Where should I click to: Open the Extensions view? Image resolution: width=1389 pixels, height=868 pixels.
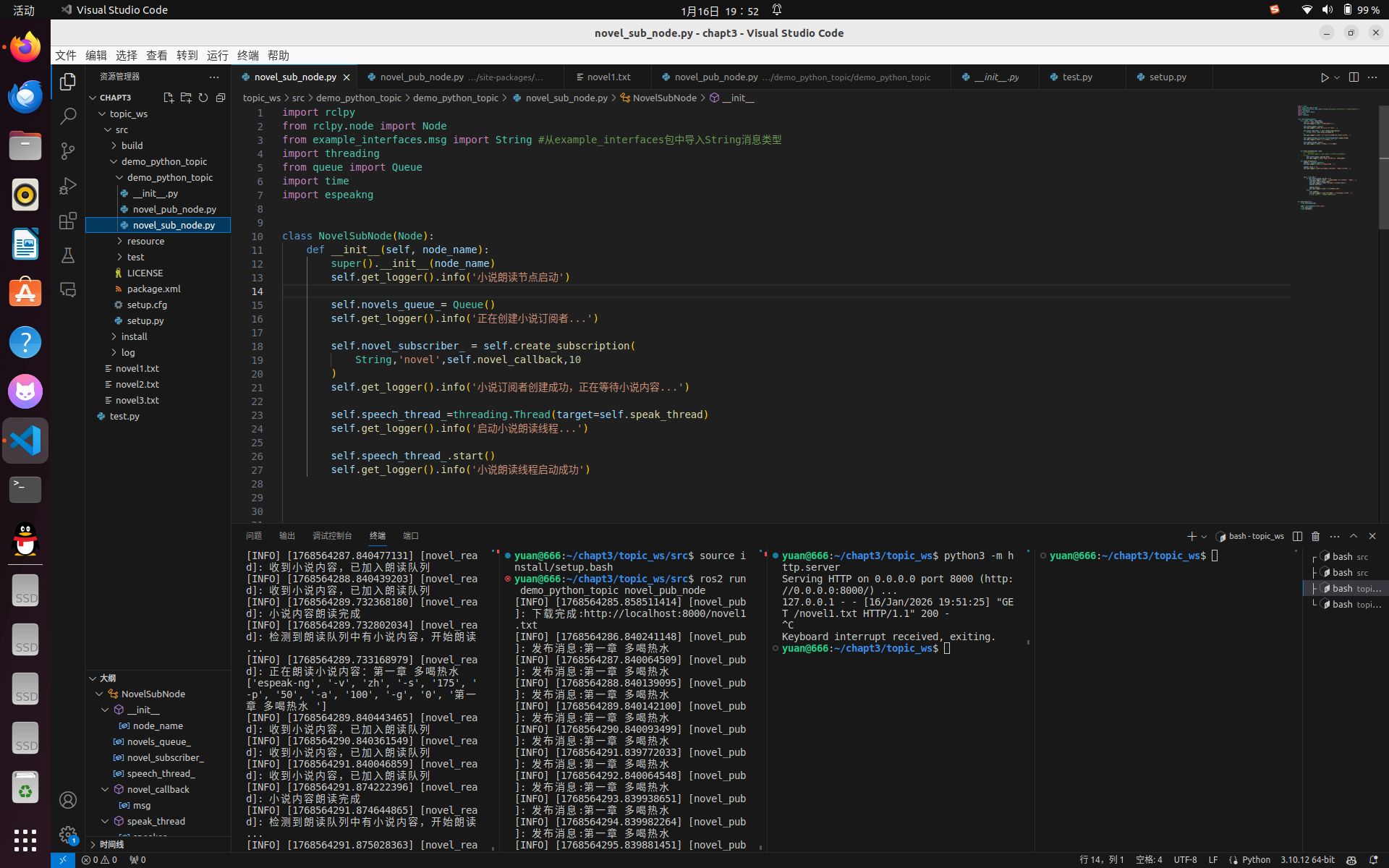[68, 221]
